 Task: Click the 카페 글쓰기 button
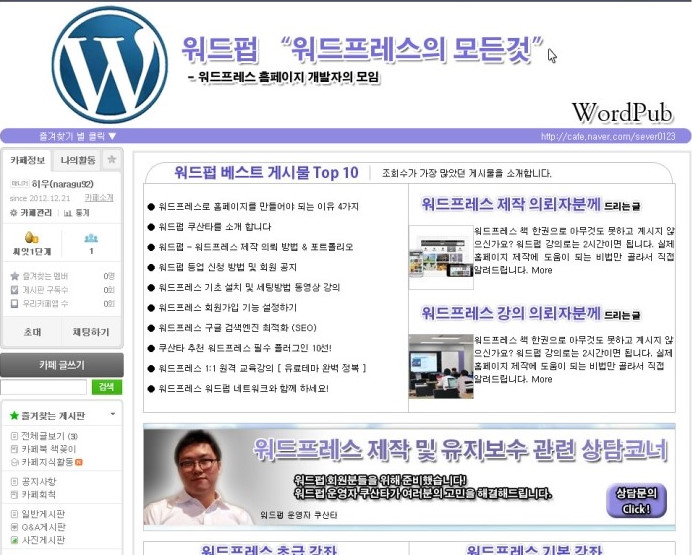(62, 365)
